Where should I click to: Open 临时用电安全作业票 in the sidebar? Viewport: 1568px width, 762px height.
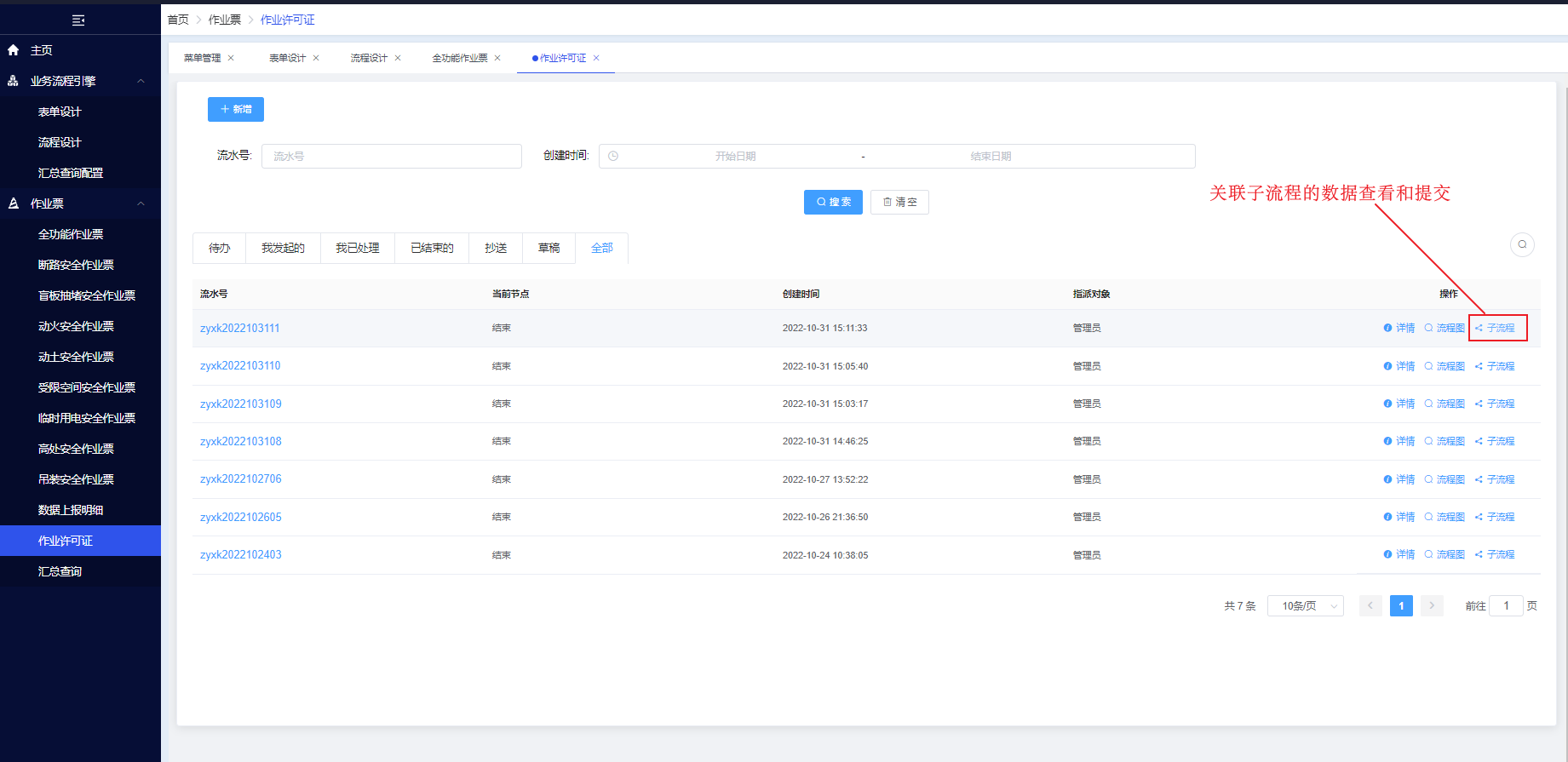[x=80, y=418]
